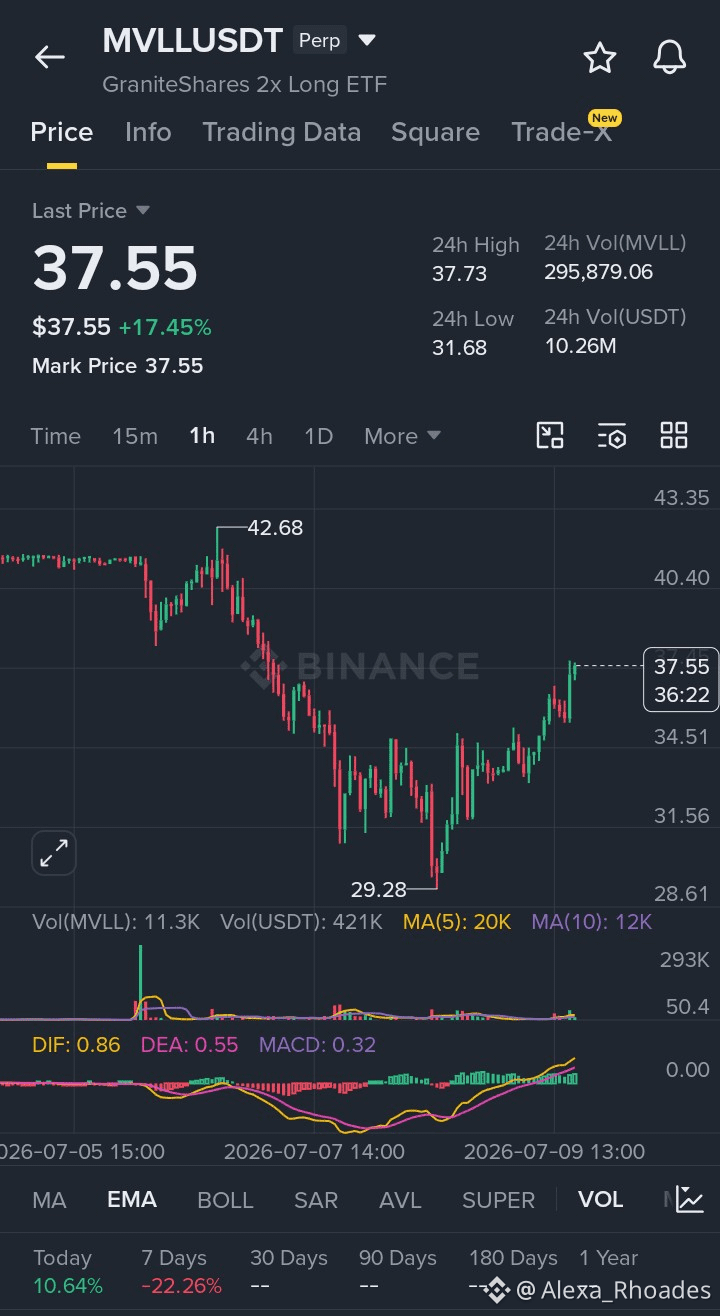Open the MVLLUSDT pair selector dropdown arrow

[367, 41]
